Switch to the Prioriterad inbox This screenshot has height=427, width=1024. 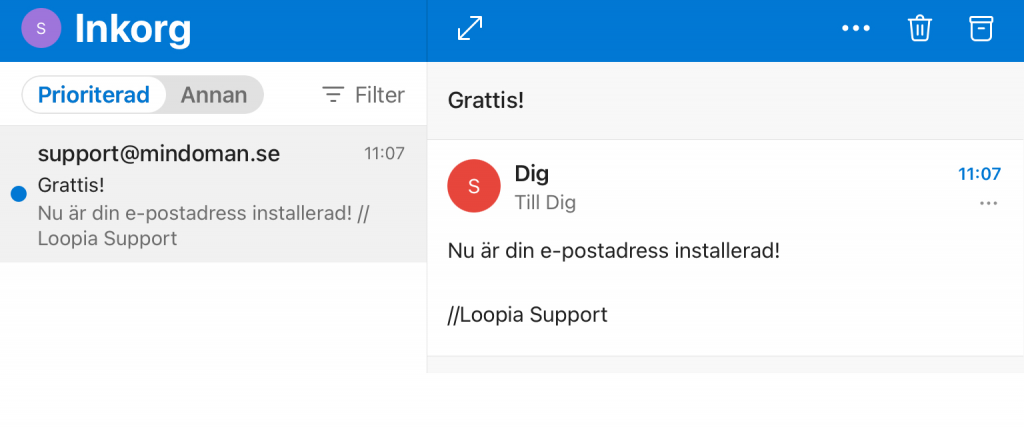94,95
